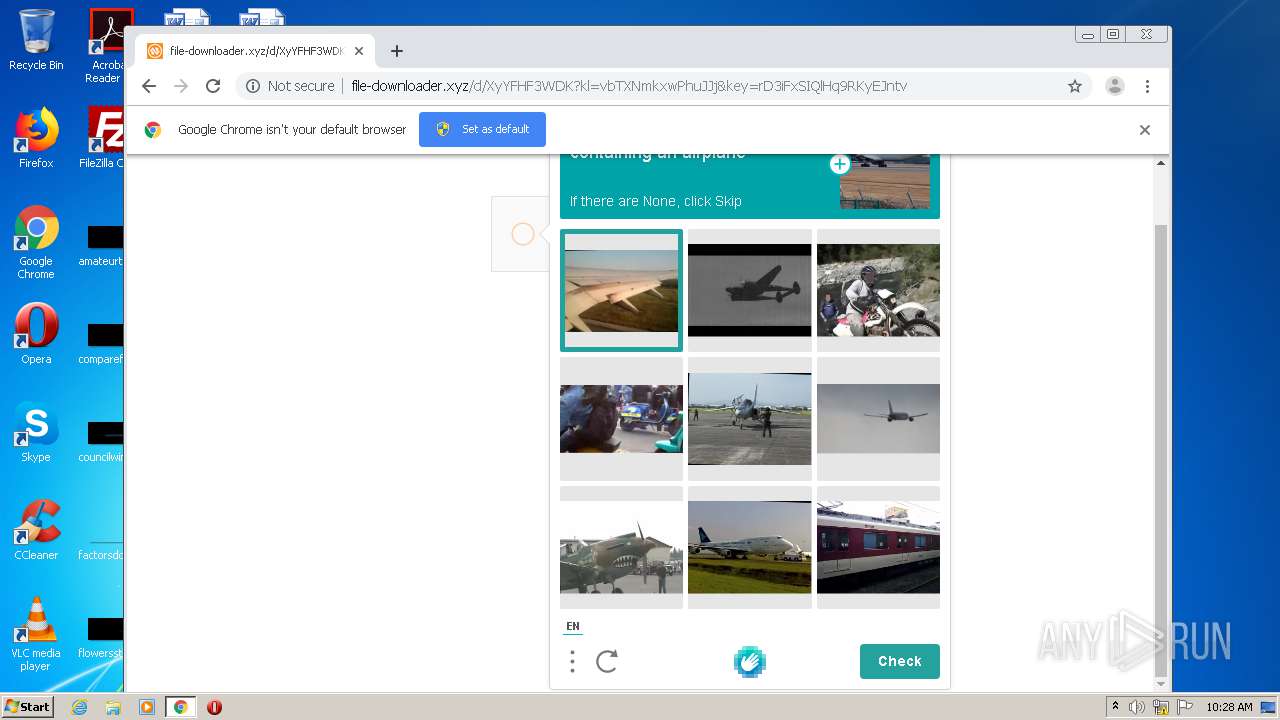Select the parked airliner on grass image
The width and height of the screenshot is (1280, 720).
(x=750, y=548)
